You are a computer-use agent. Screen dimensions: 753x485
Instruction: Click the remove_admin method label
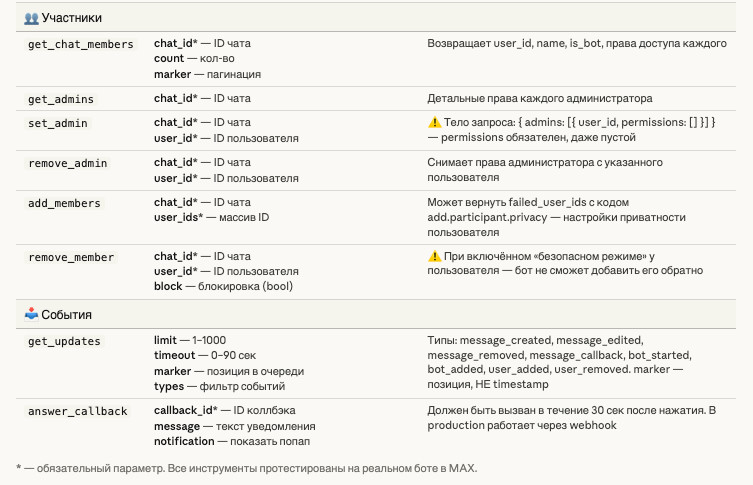67,163
